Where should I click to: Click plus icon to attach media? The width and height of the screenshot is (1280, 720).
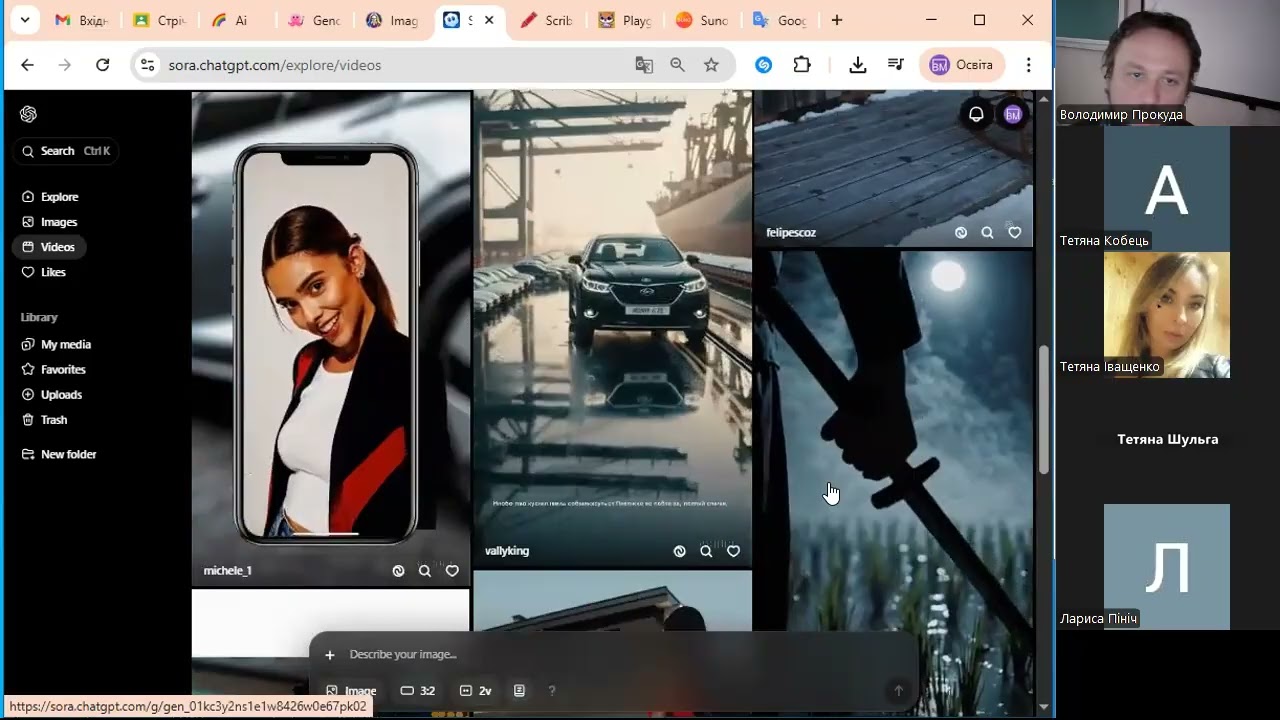pyautogui.click(x=330, y=655)
